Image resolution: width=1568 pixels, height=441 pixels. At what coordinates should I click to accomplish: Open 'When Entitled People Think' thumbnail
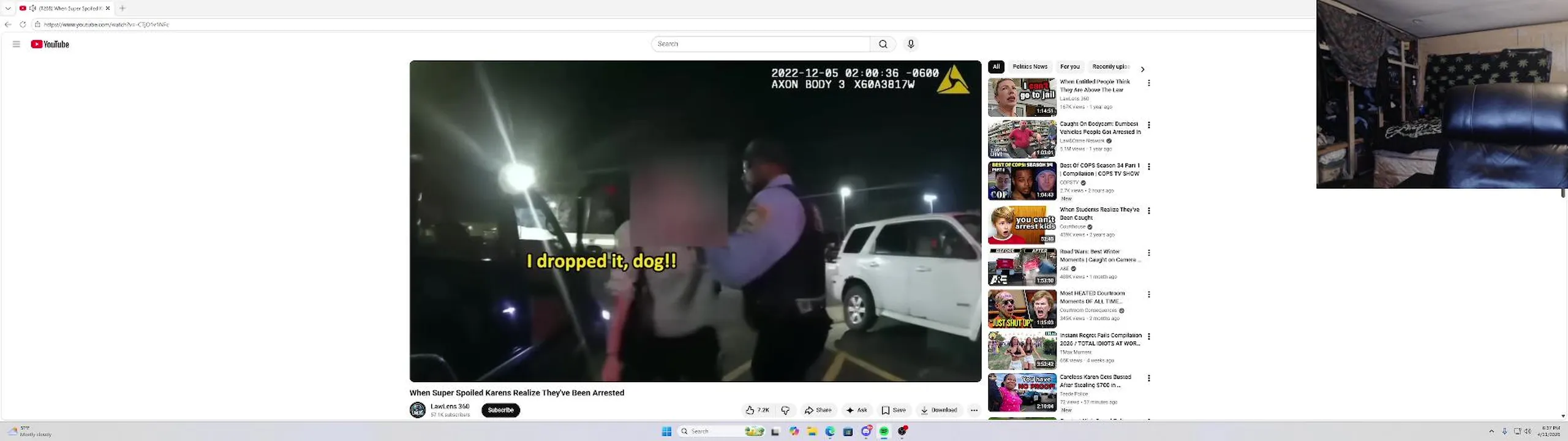click(1022, 97)
